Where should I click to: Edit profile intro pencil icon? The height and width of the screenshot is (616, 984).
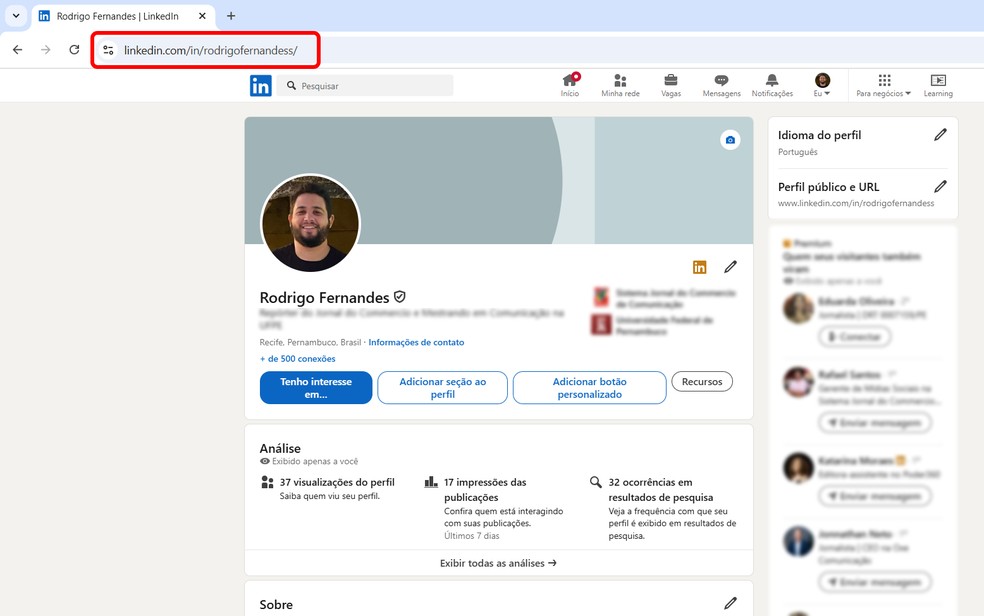click(x=731, y=267)
